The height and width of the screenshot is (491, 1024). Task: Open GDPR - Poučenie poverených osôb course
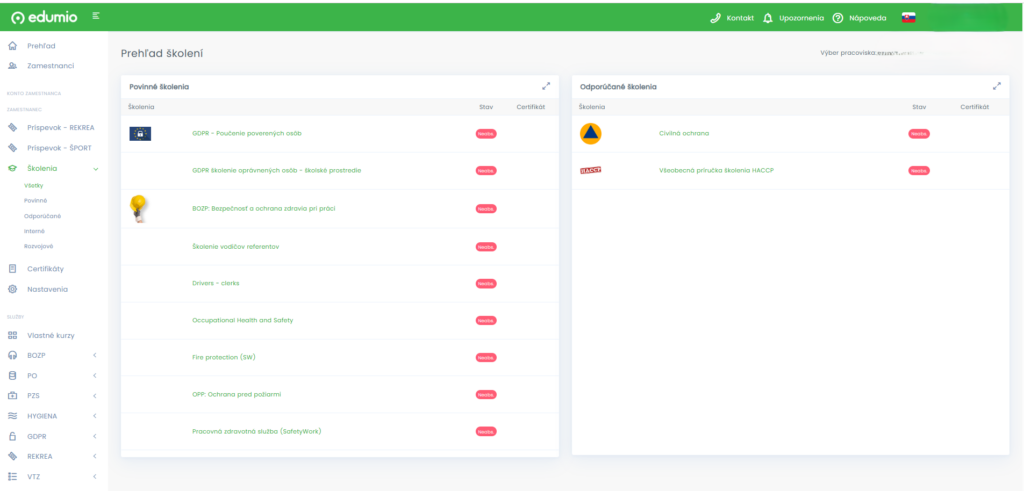click(246, 133)
